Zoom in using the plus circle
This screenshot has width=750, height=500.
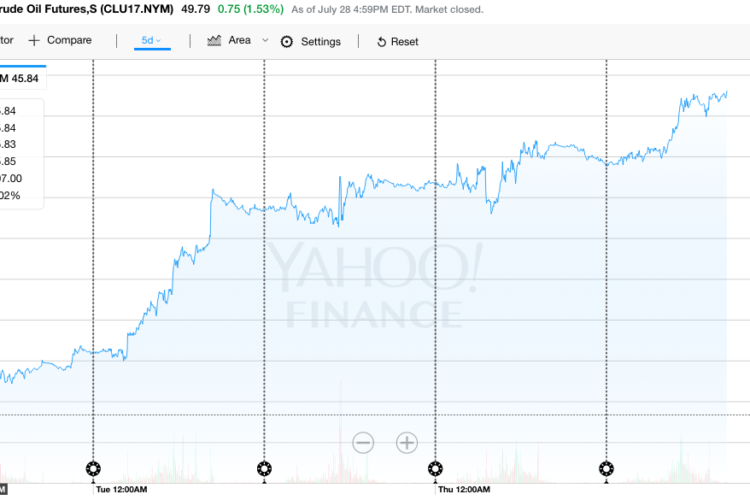coord(407,442)
